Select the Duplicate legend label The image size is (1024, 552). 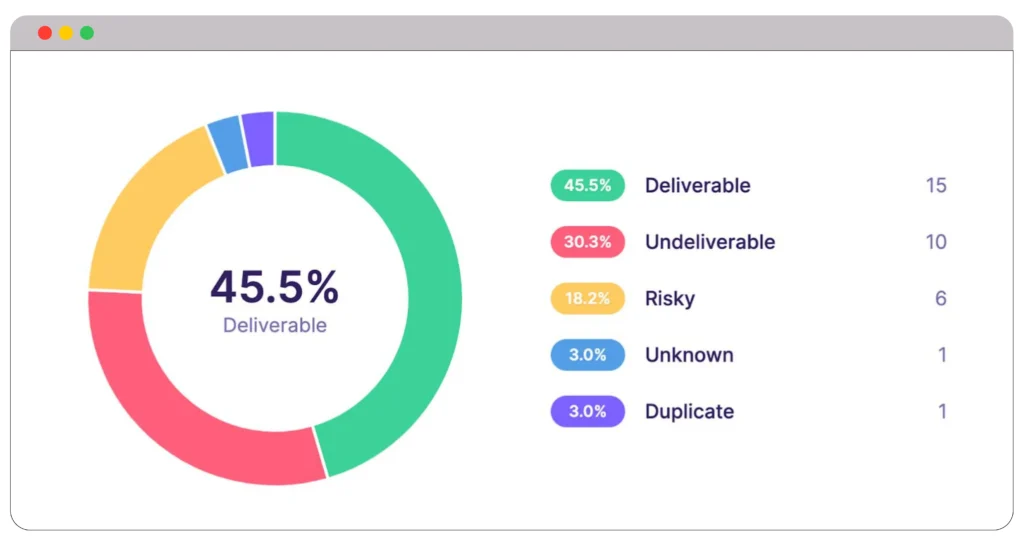(689, 411)
